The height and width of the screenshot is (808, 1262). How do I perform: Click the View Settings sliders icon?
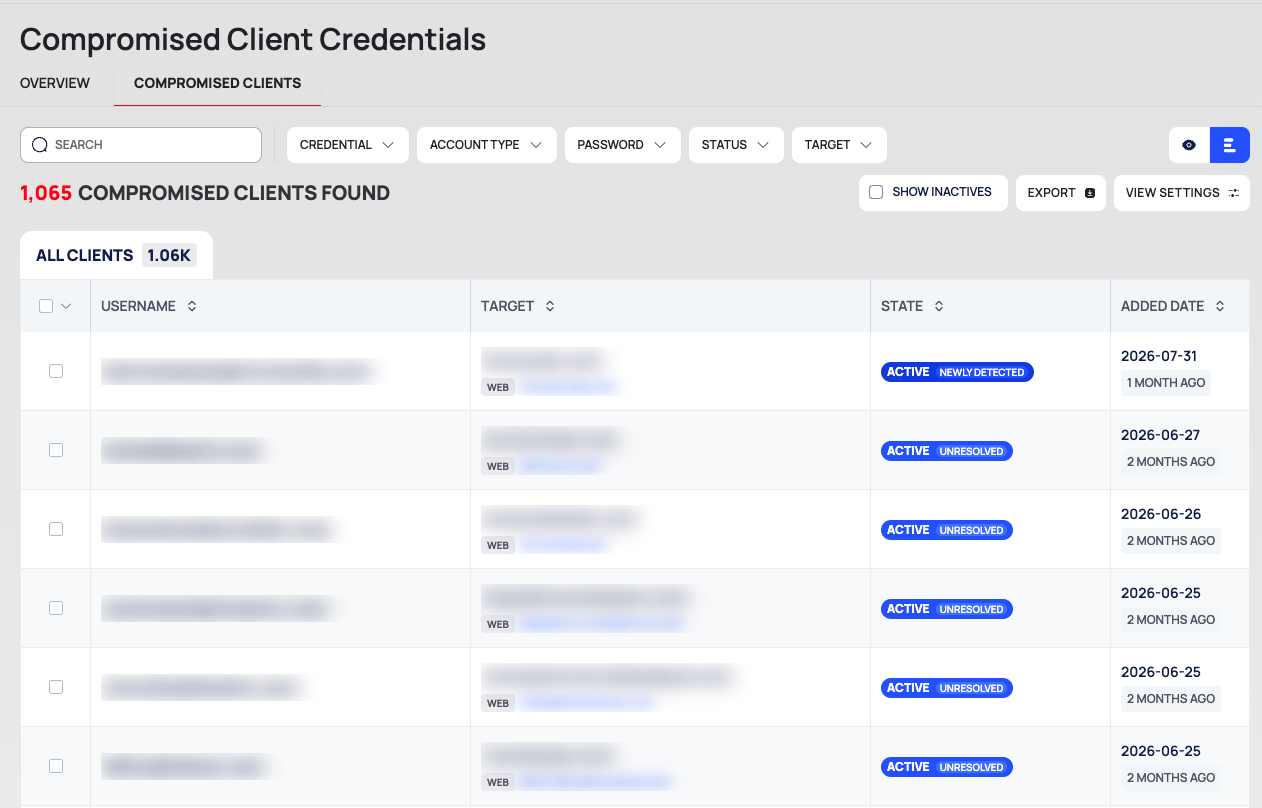click(1234, 193)
